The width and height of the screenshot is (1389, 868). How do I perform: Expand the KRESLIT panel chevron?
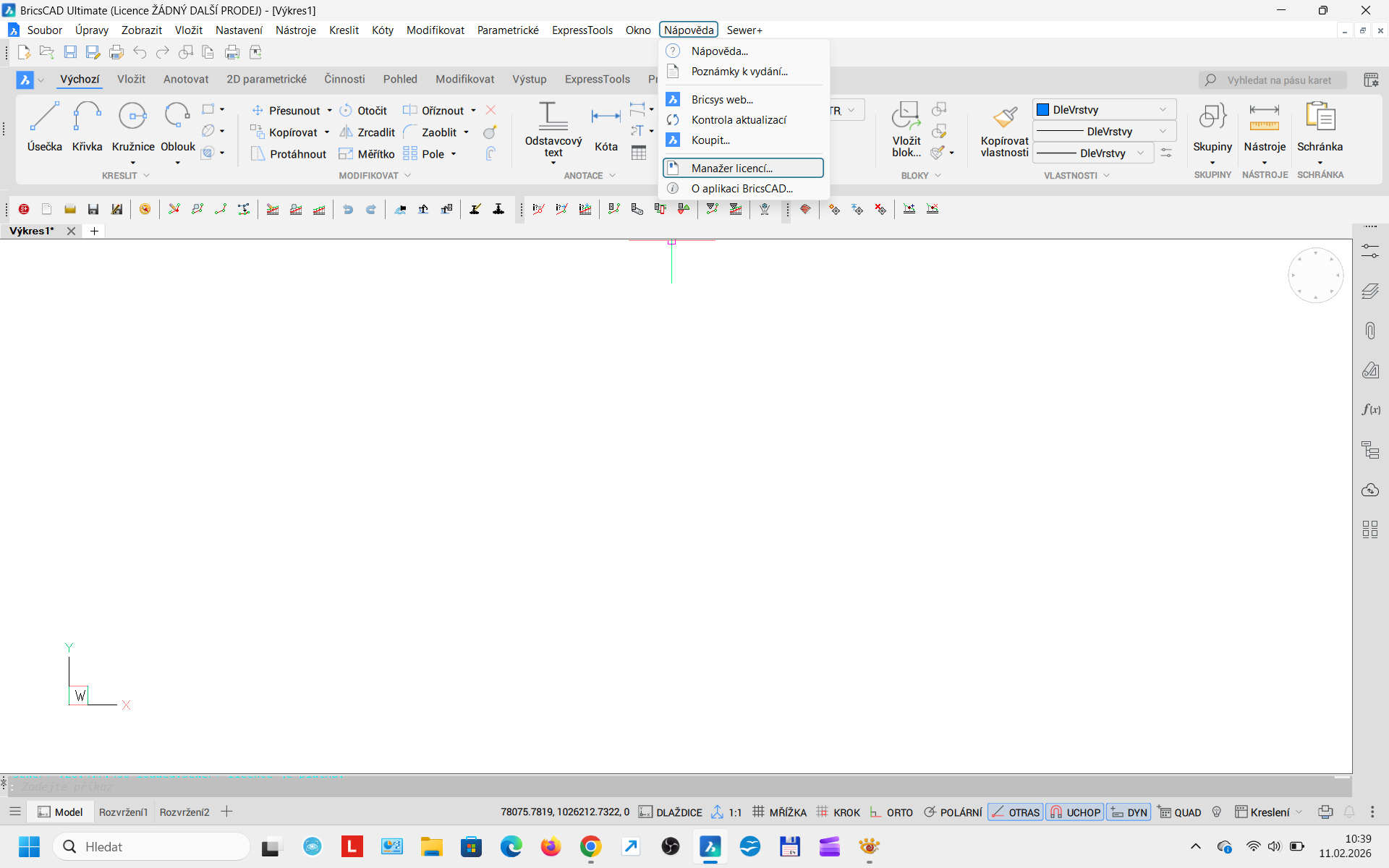tap(147, 176)
